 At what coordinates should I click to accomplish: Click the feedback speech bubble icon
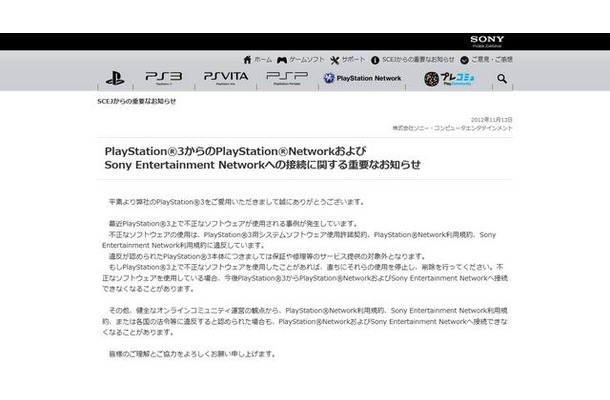pyautogui.click(x=465, y=60)
